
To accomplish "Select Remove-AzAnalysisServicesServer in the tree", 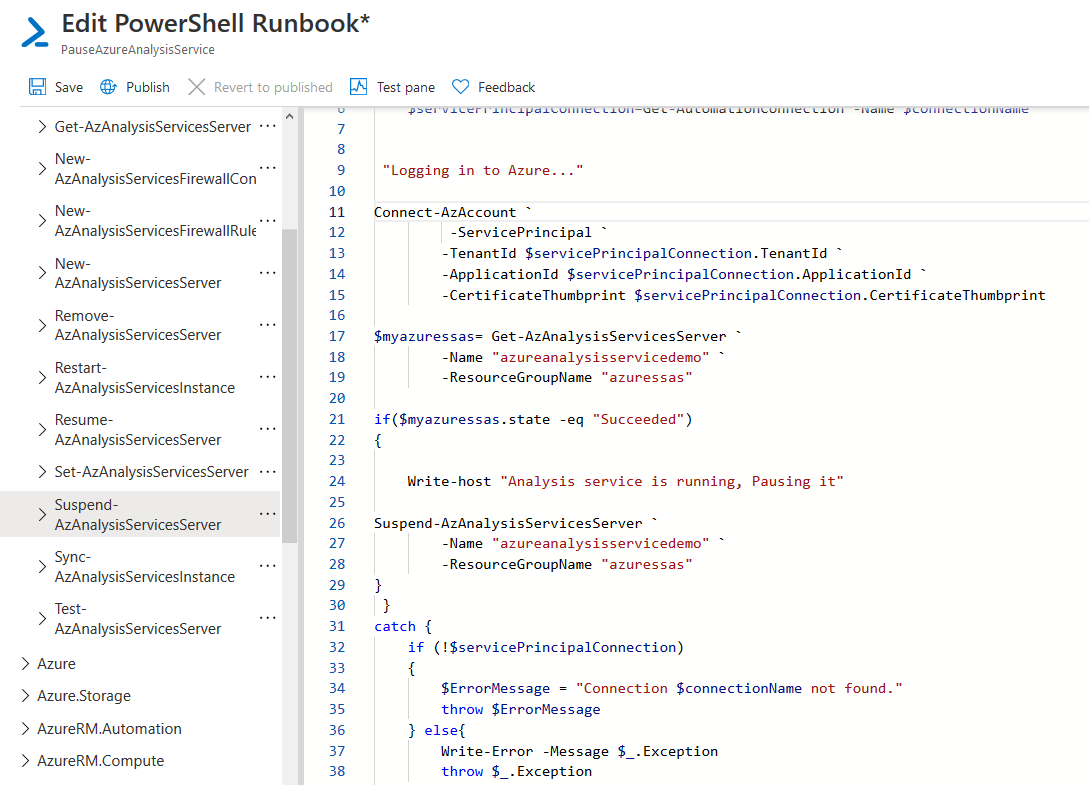I will (x=138, y=325).
